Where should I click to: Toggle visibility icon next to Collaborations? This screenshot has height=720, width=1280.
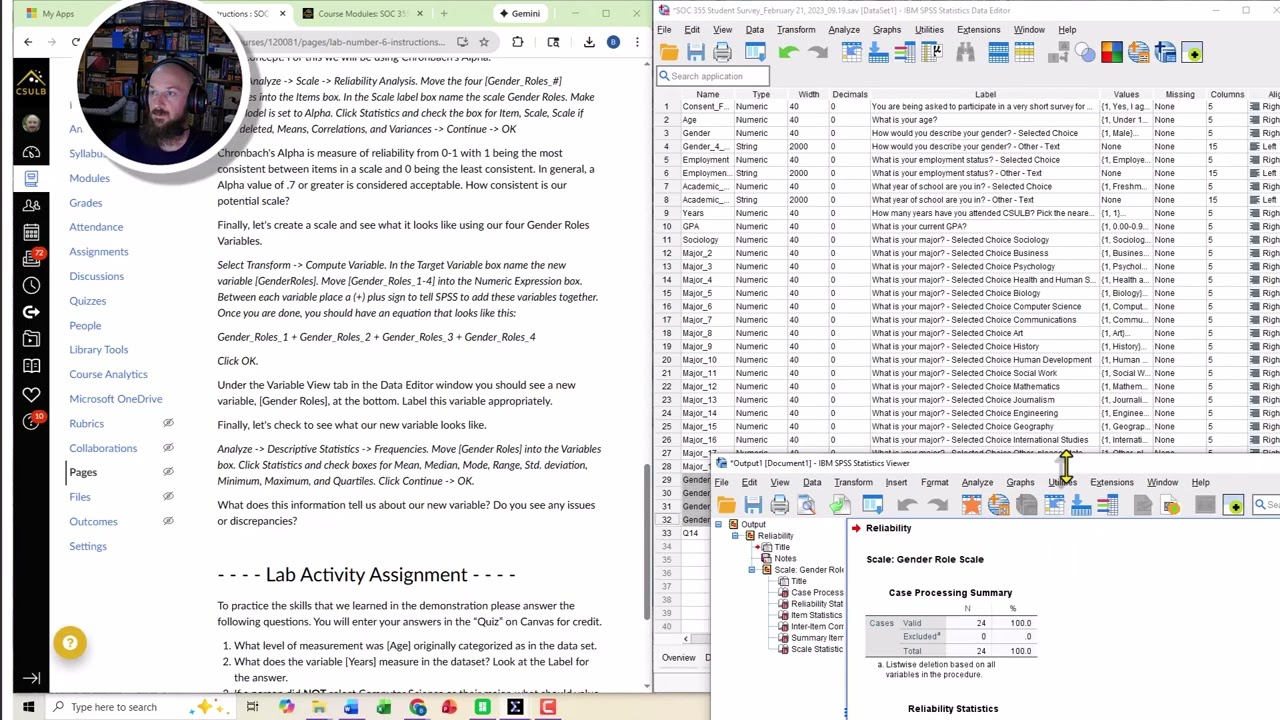[168, 448]
